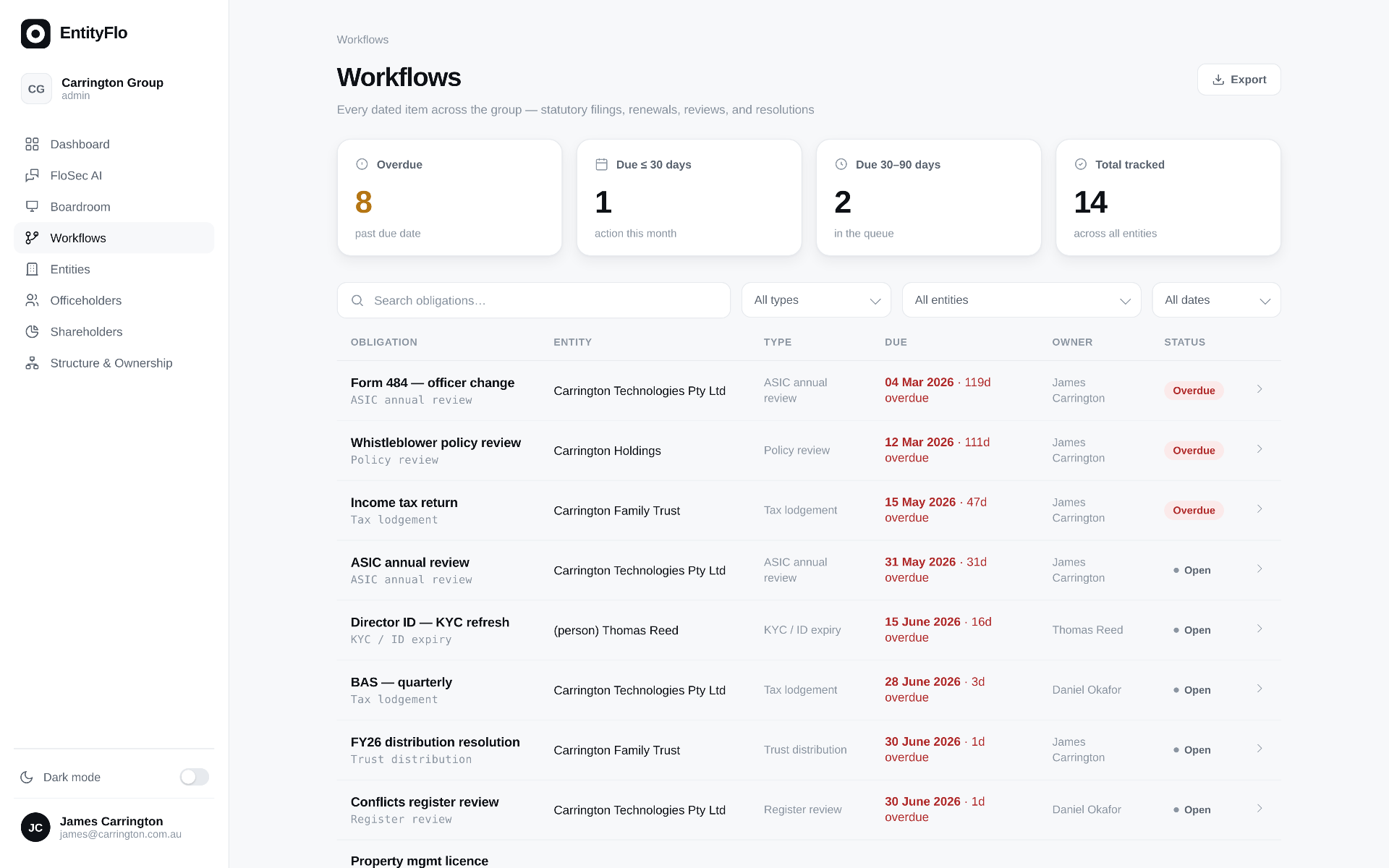Click Open status on ASIC annual review row
The height and width of the screenshot is (868, 1389).
(1192, 570)
